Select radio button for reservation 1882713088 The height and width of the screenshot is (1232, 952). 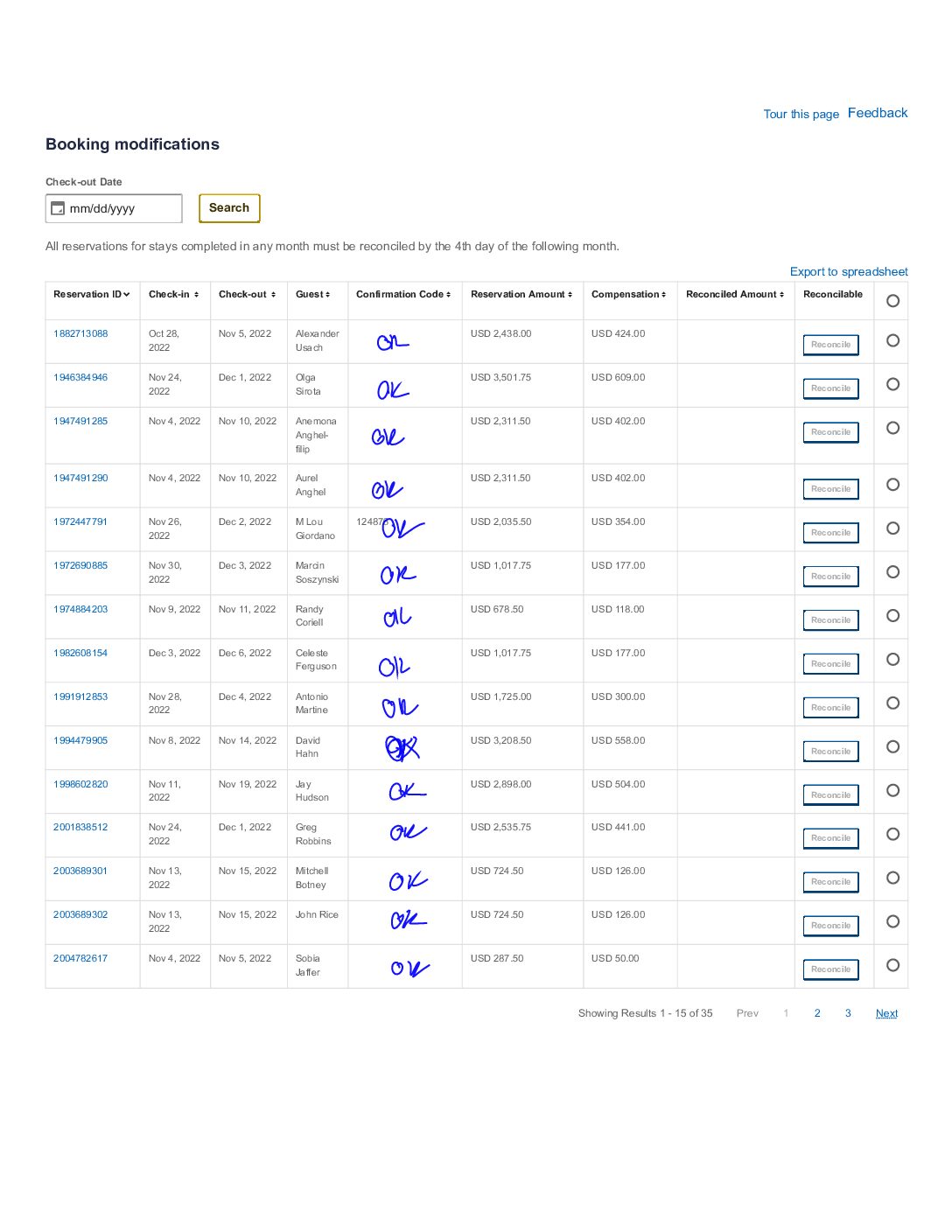tap(892, 340)
